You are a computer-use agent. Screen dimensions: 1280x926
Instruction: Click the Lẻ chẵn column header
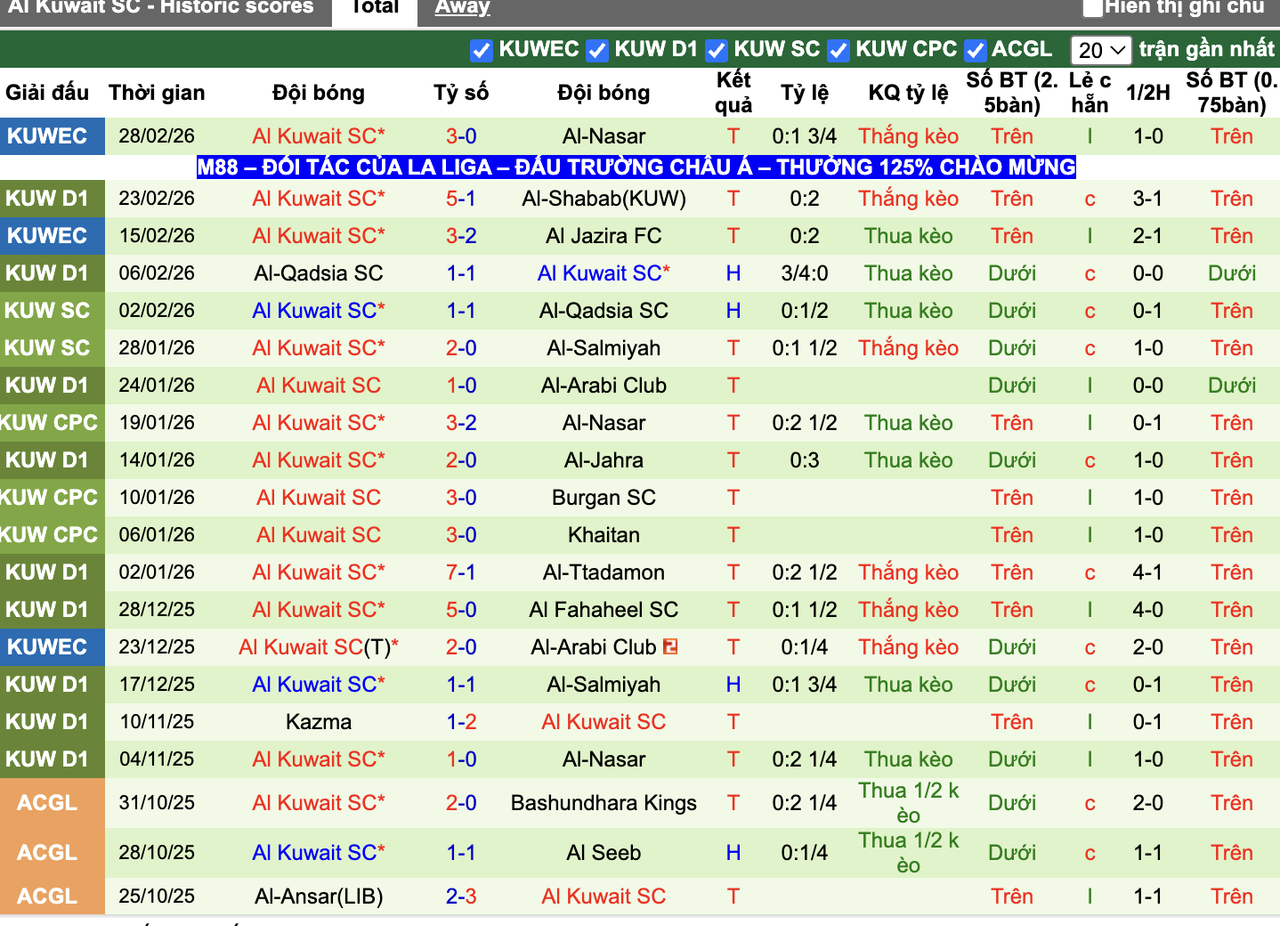(x=1090, y=93)
